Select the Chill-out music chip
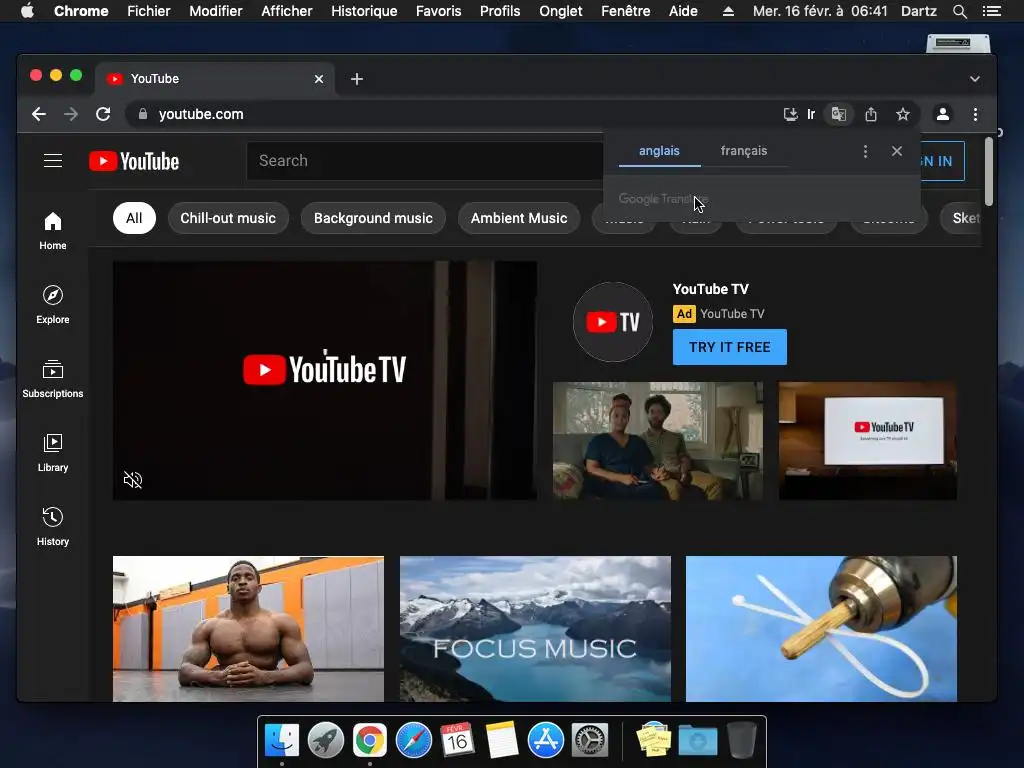 pyautogui.click(x=228, y=218)
